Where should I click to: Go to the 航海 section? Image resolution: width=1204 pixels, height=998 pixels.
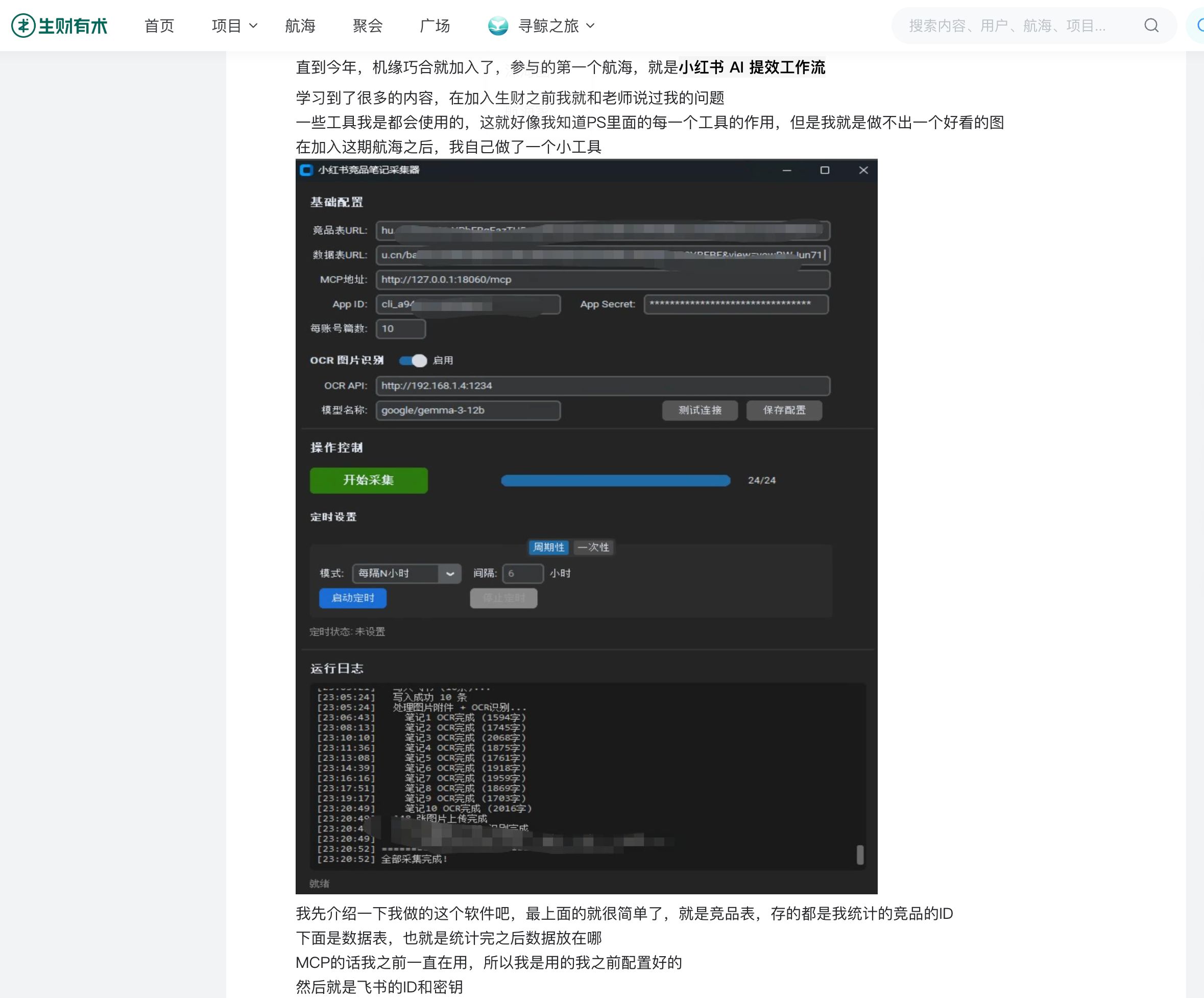tap(300, 26)
